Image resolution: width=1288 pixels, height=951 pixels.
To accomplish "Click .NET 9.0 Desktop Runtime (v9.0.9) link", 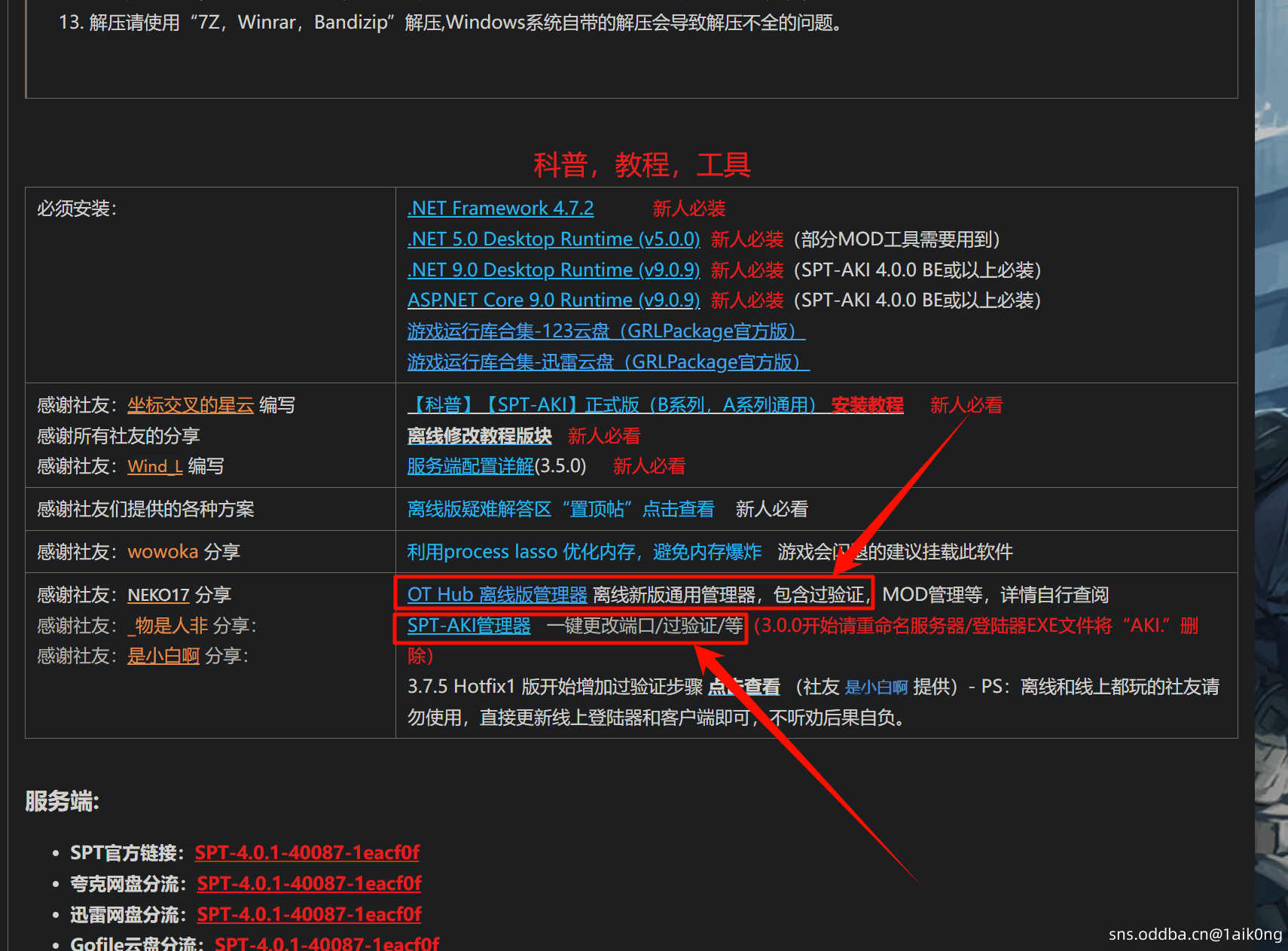I will coord(553,270).
